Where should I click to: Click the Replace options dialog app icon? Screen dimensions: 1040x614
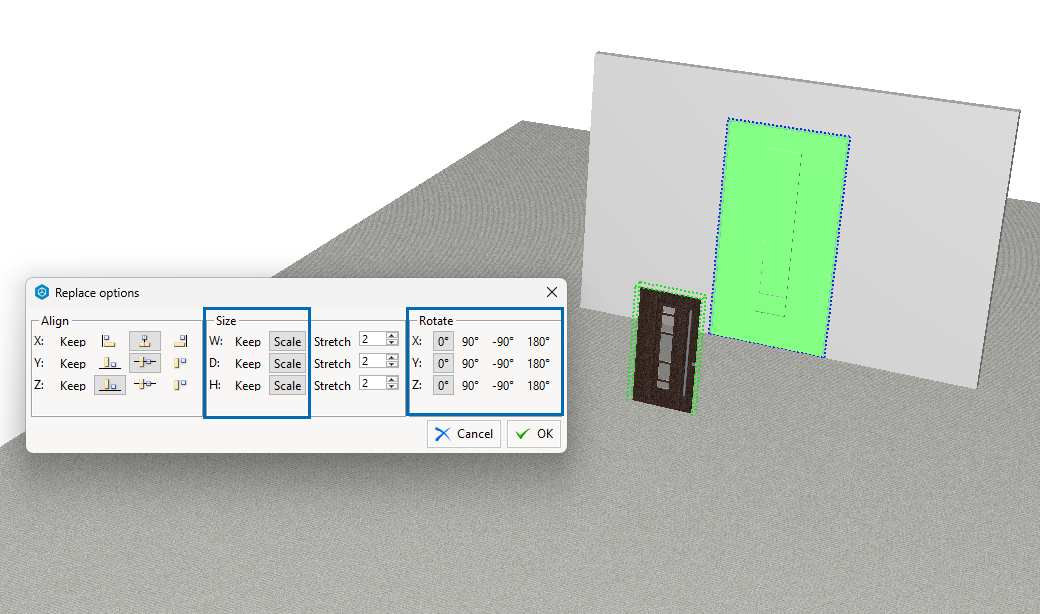[x=42, y=292]
